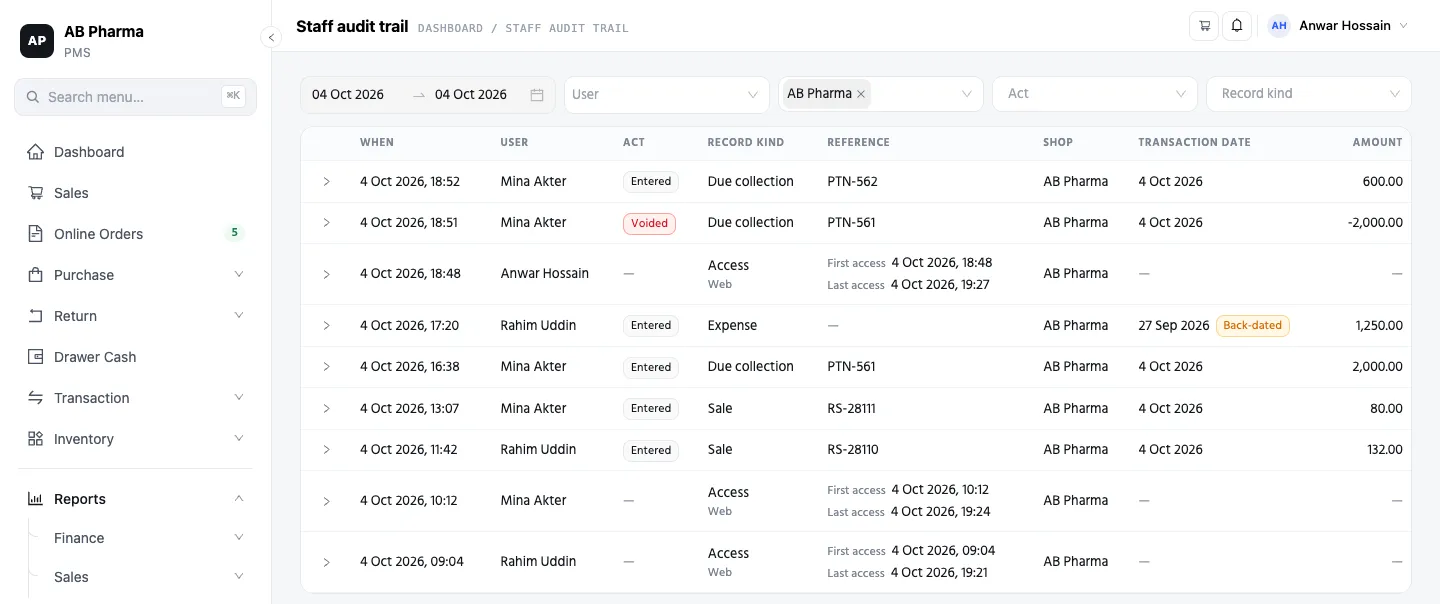This screenshot has width=1440, height=604.
Task: Expand the Inventory submenu chevron
Action: (239, 438)
